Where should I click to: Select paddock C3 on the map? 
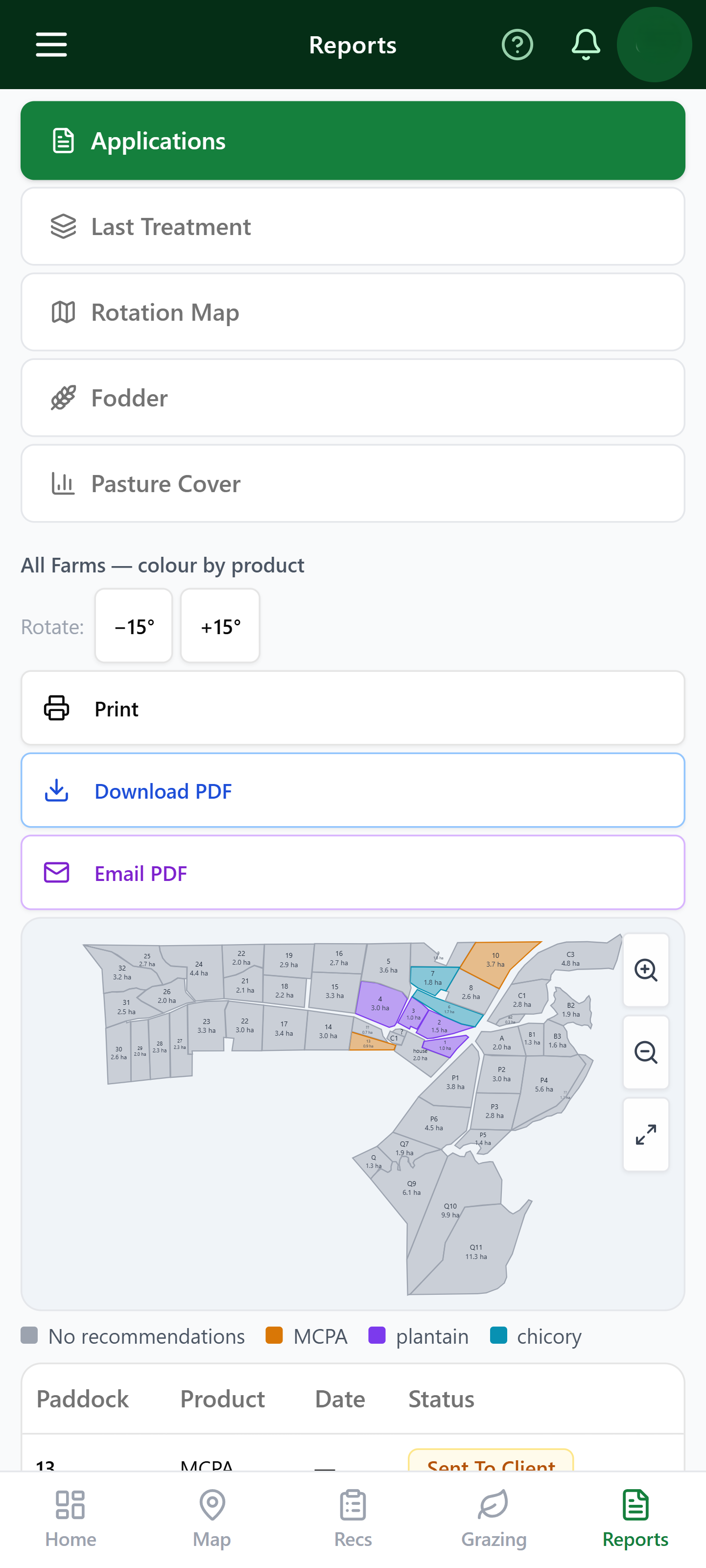click(570, 959)
